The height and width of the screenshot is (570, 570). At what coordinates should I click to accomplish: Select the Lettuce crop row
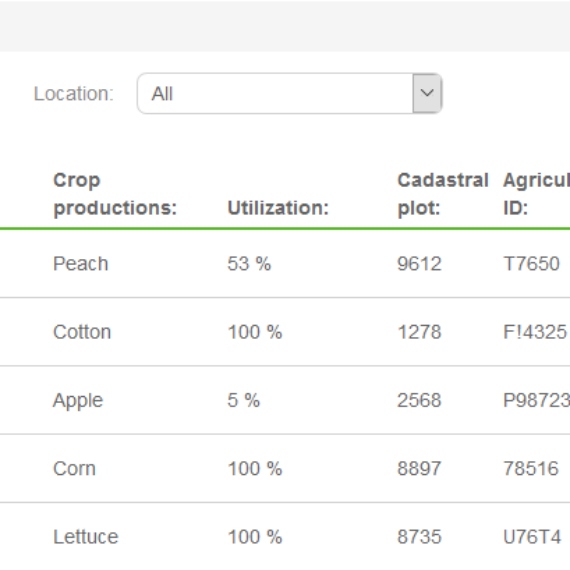pyautogui.click(x=285, y=537)
